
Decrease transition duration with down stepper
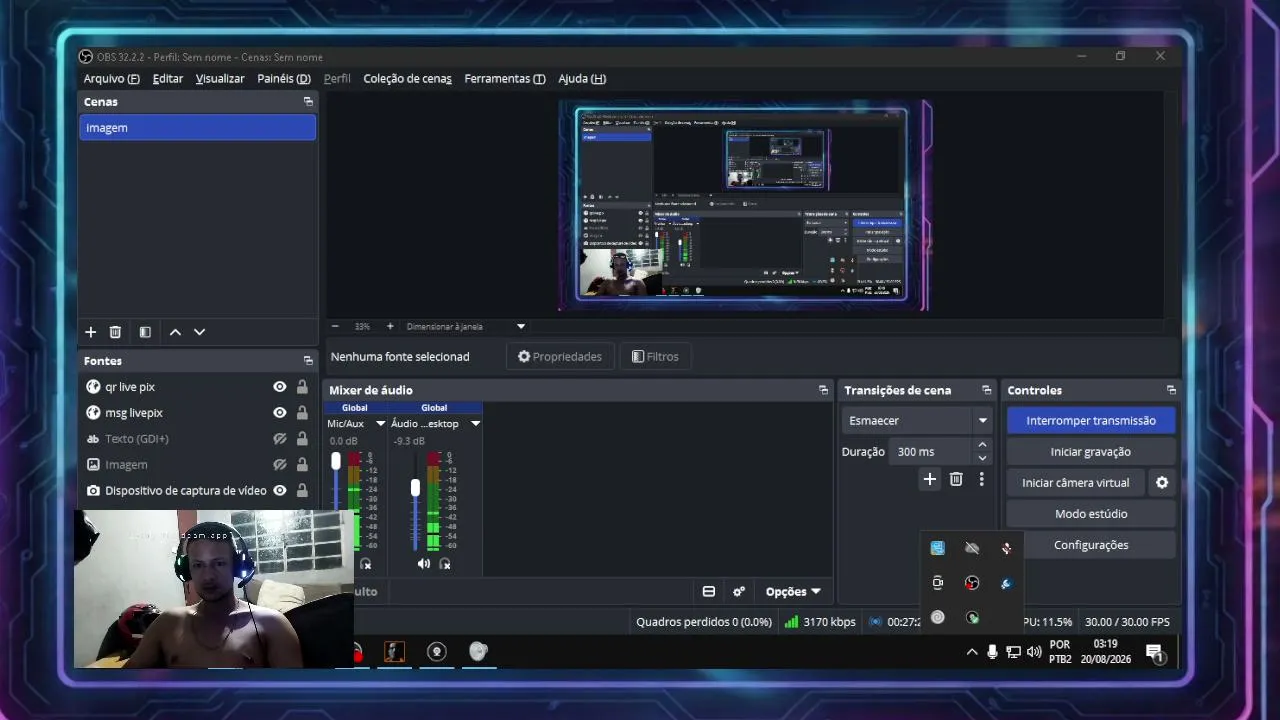pos(982,458)
